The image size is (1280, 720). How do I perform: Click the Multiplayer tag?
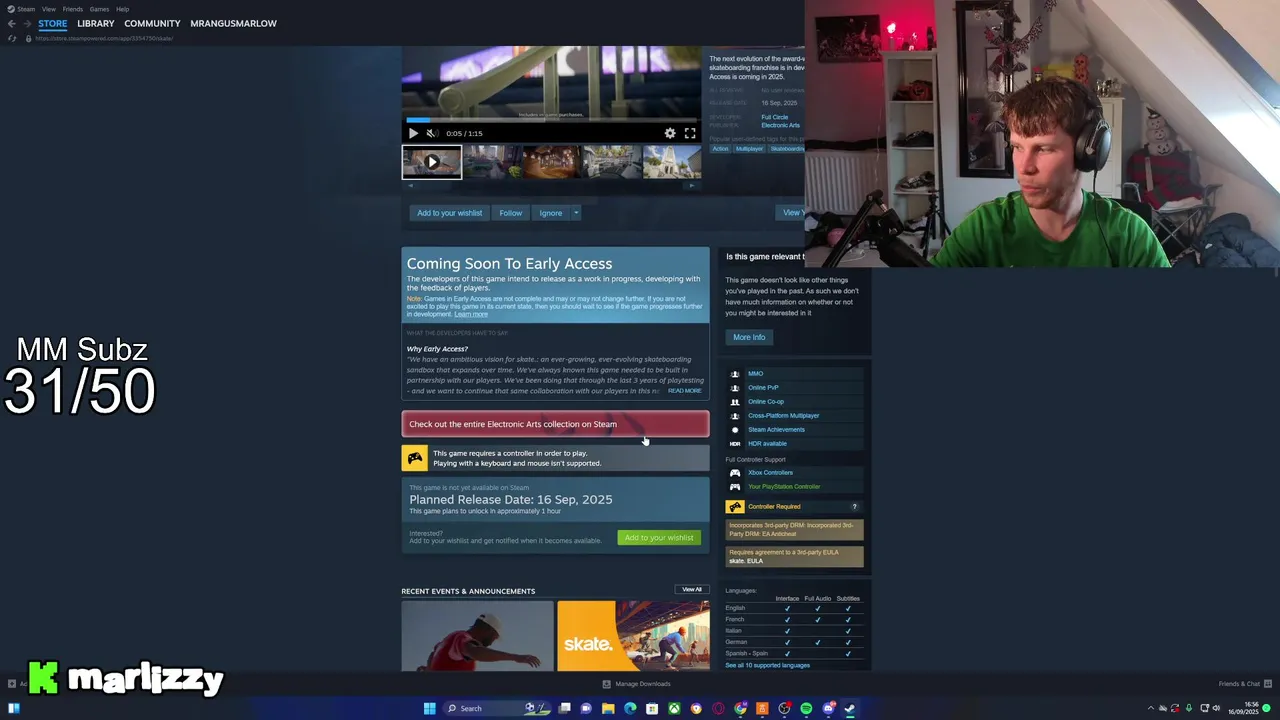749,149
